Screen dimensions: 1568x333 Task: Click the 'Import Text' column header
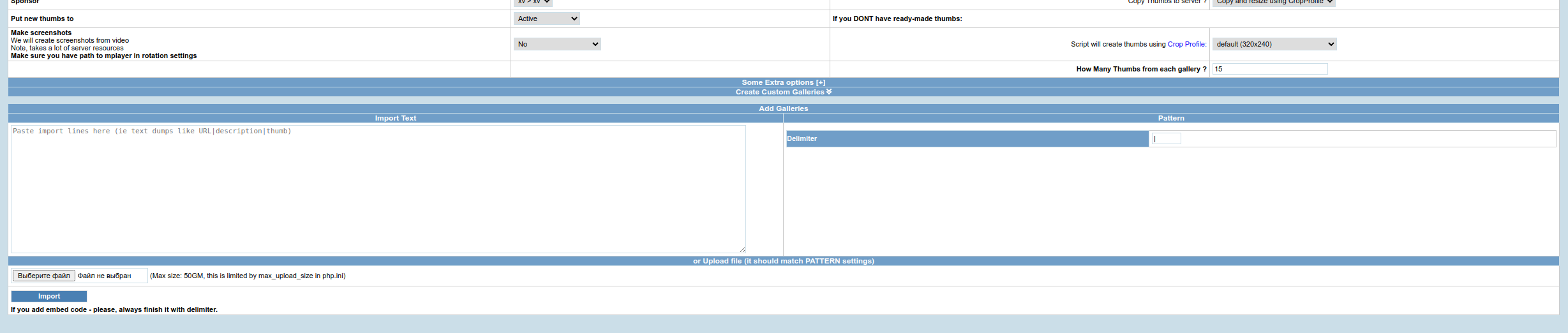pos(395,118)
